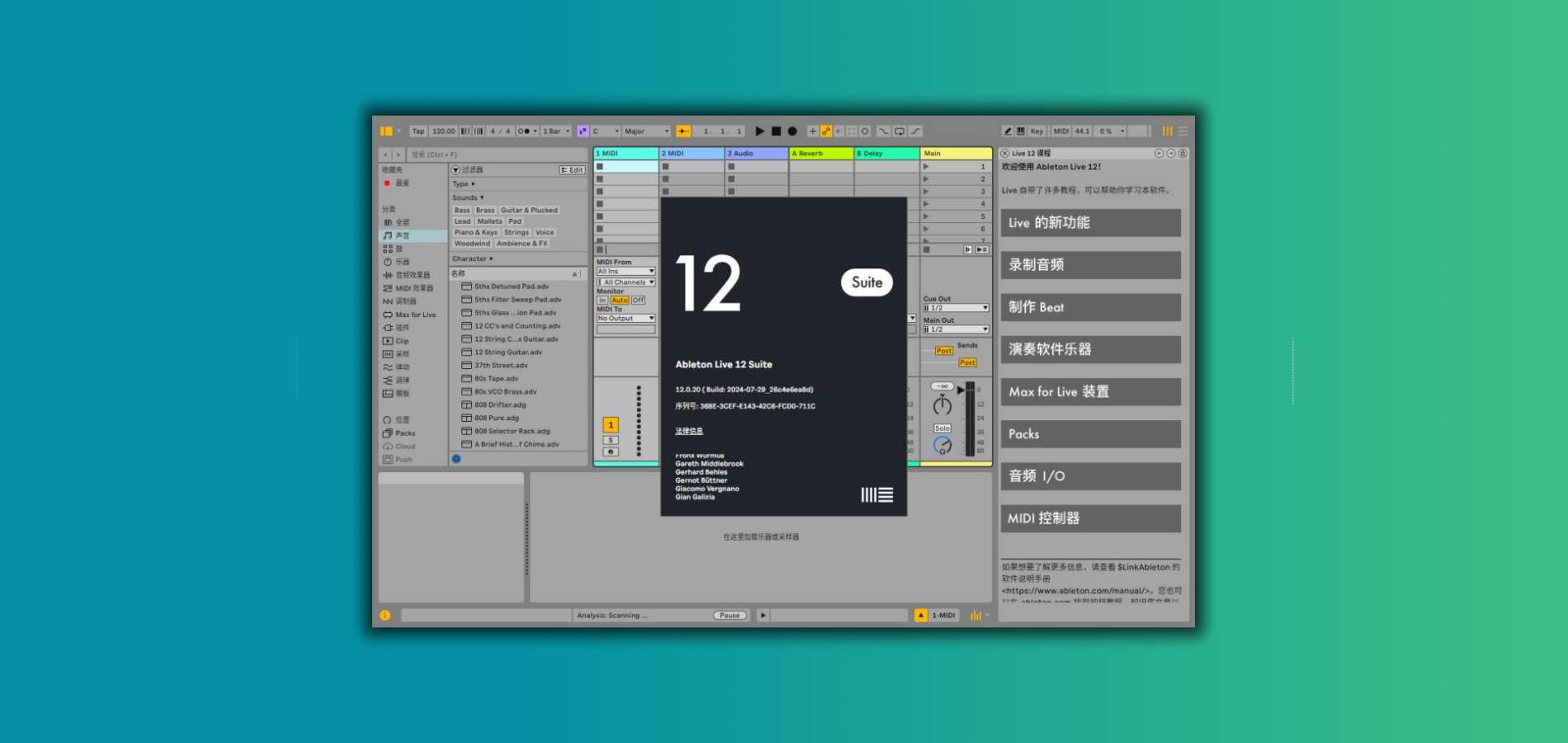Screen dimensions: 1568x743
Task: Select the 3 Audio track header
Action: tap(757, 154)
